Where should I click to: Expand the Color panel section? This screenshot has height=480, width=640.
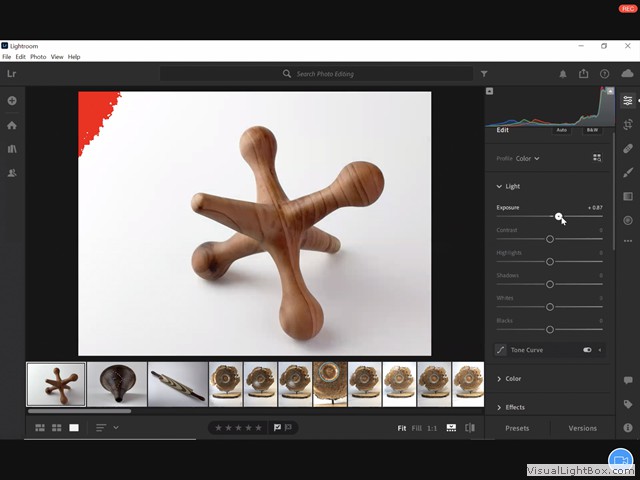512,379
